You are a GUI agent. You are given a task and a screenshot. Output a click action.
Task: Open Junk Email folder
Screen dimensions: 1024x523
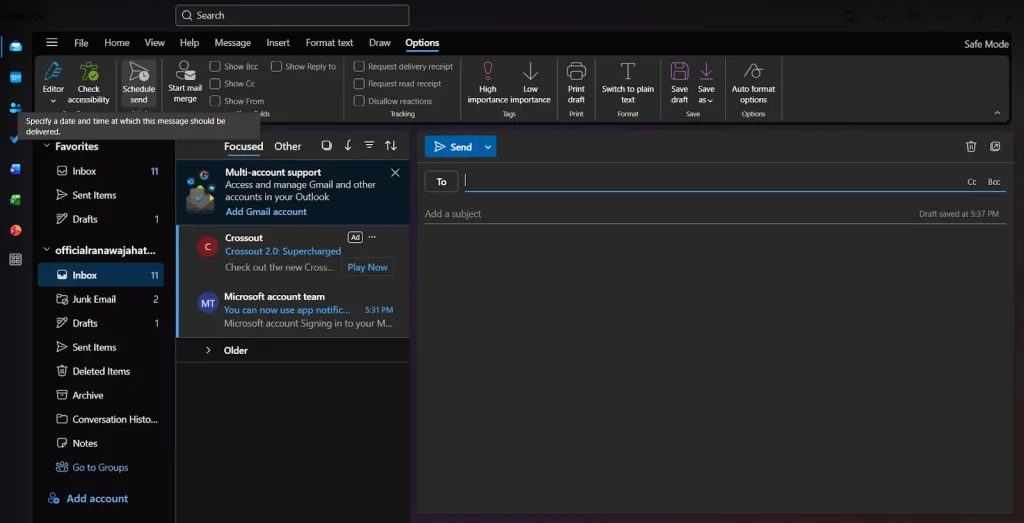101,299
